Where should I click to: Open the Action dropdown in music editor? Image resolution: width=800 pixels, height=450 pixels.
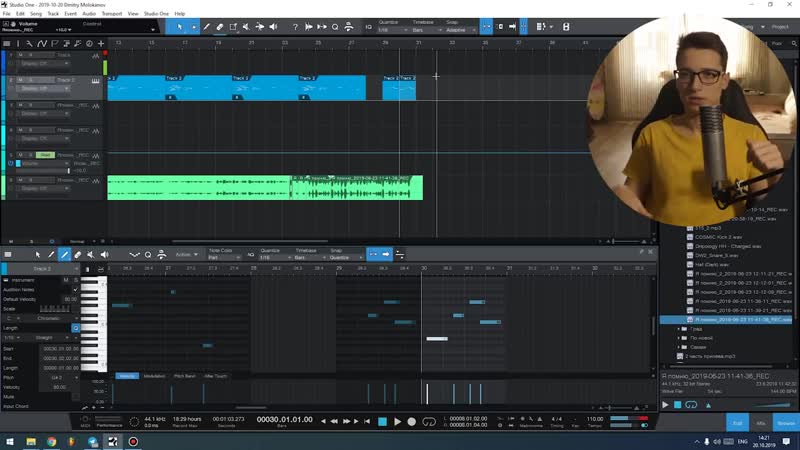click(x=187, y=254)
